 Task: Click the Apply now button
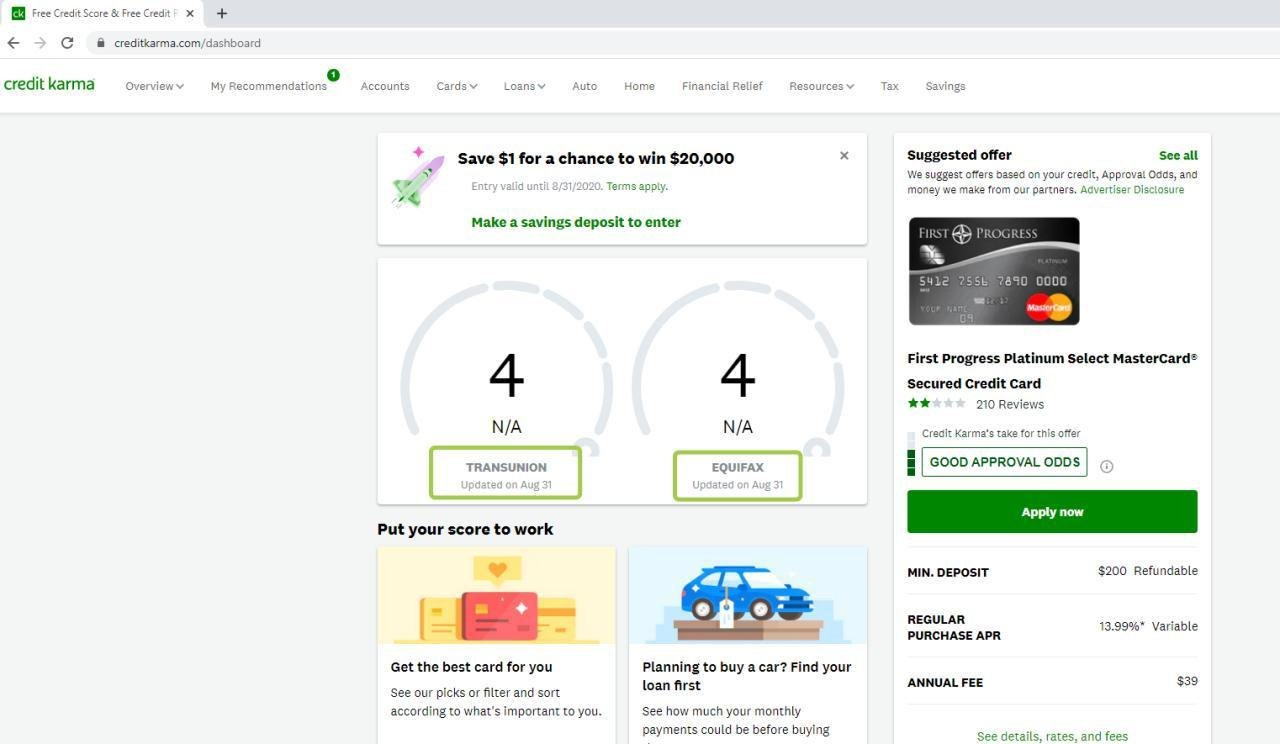[1052, 511]
